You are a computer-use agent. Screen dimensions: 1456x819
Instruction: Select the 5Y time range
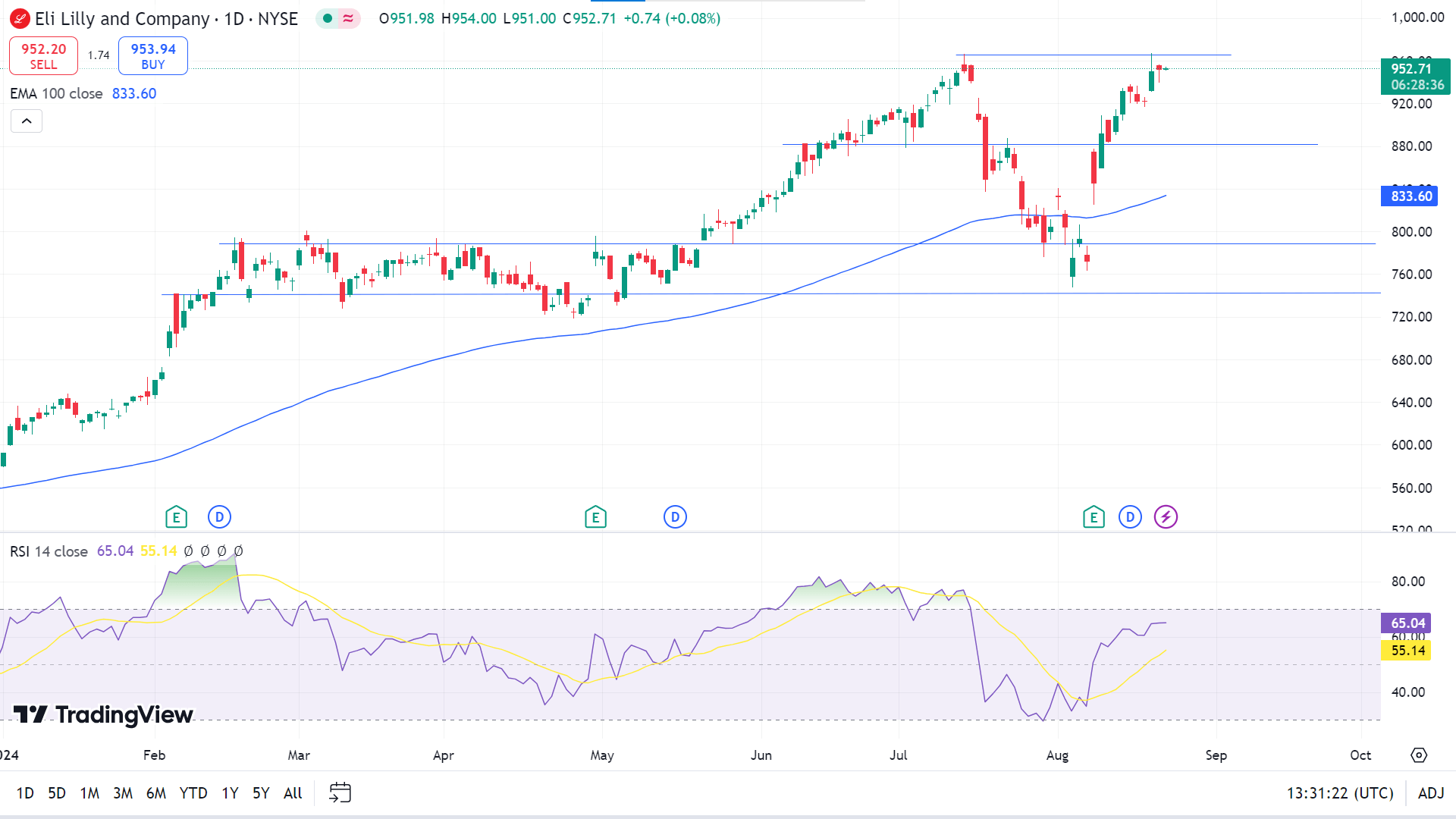pos(261,793)
